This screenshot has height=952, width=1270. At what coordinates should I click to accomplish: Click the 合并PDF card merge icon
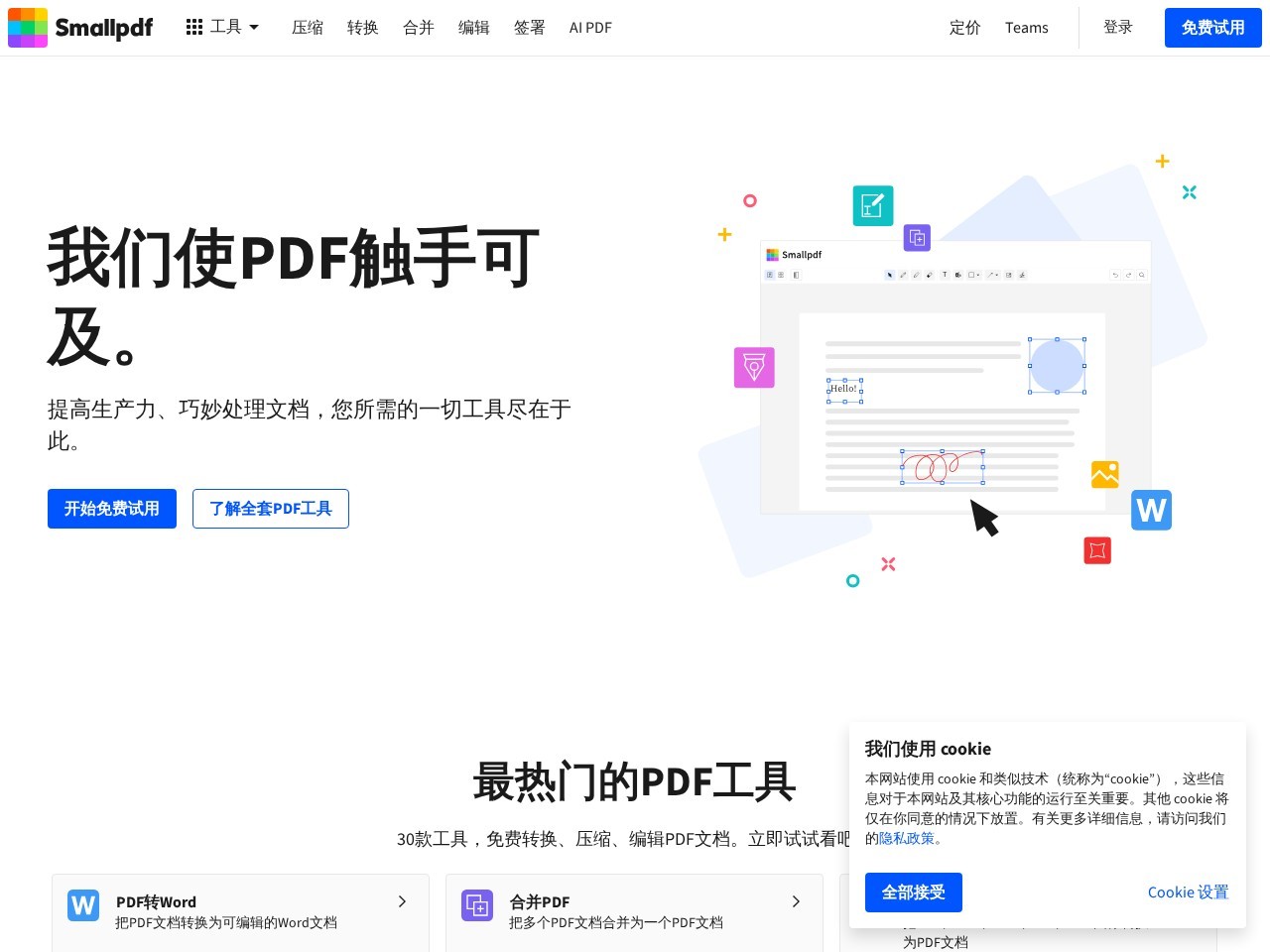point(477,905)
